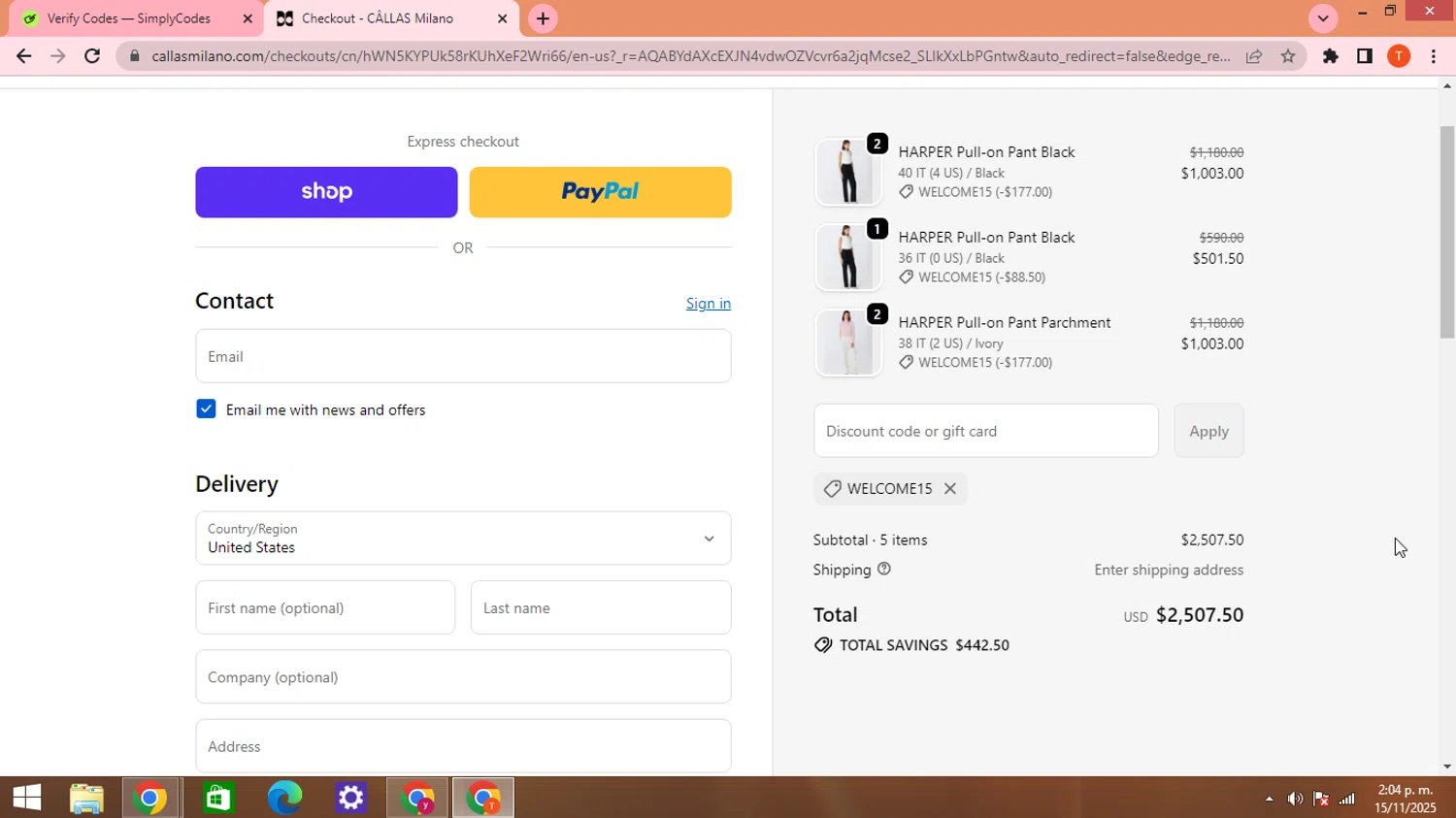Click the 40 IT (4 US) / Black variant text
Screen dimensions: 1456x818
(x=951, y=173)
